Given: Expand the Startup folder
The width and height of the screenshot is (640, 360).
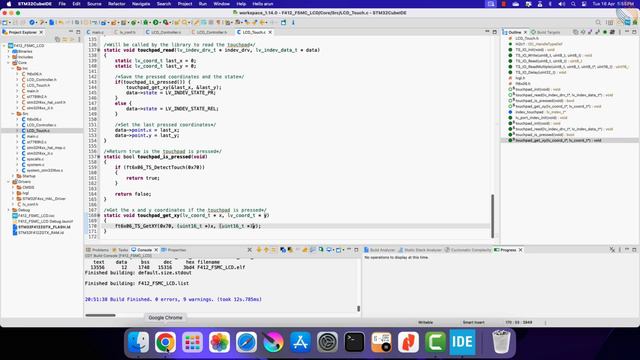Looking at the screenshot, I should 13,176.
